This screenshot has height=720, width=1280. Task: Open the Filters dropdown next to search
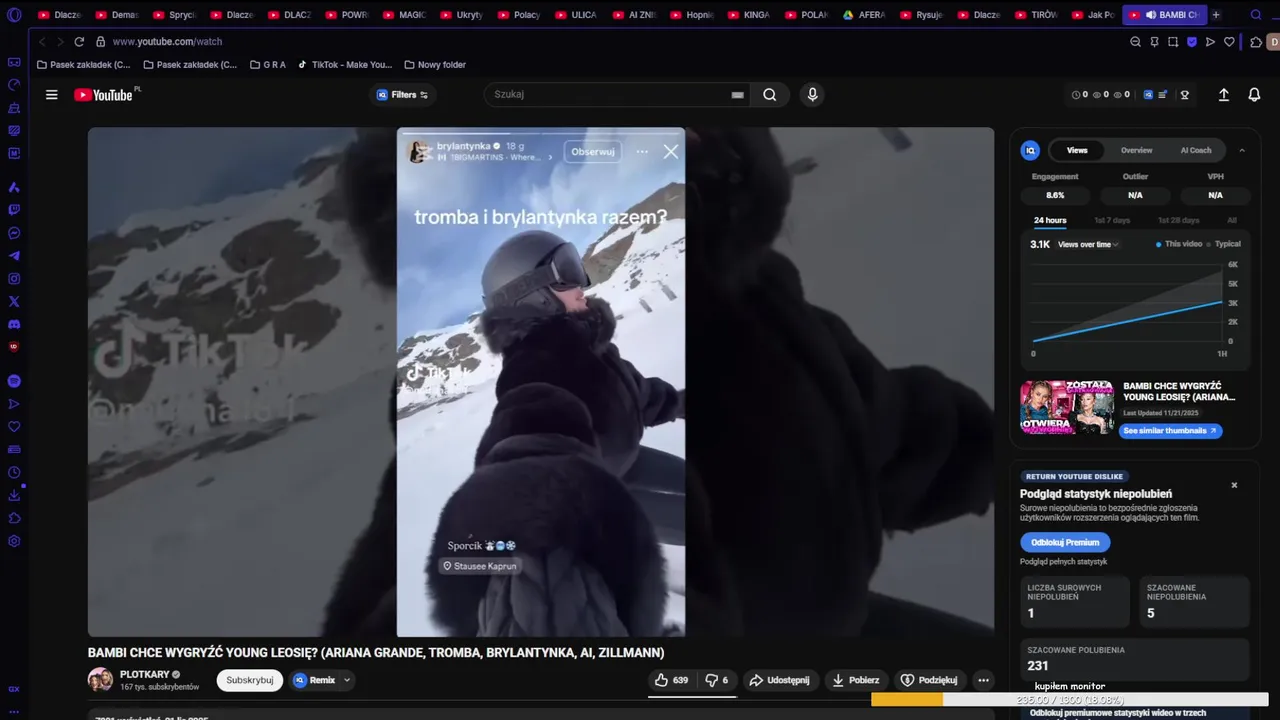402,95
